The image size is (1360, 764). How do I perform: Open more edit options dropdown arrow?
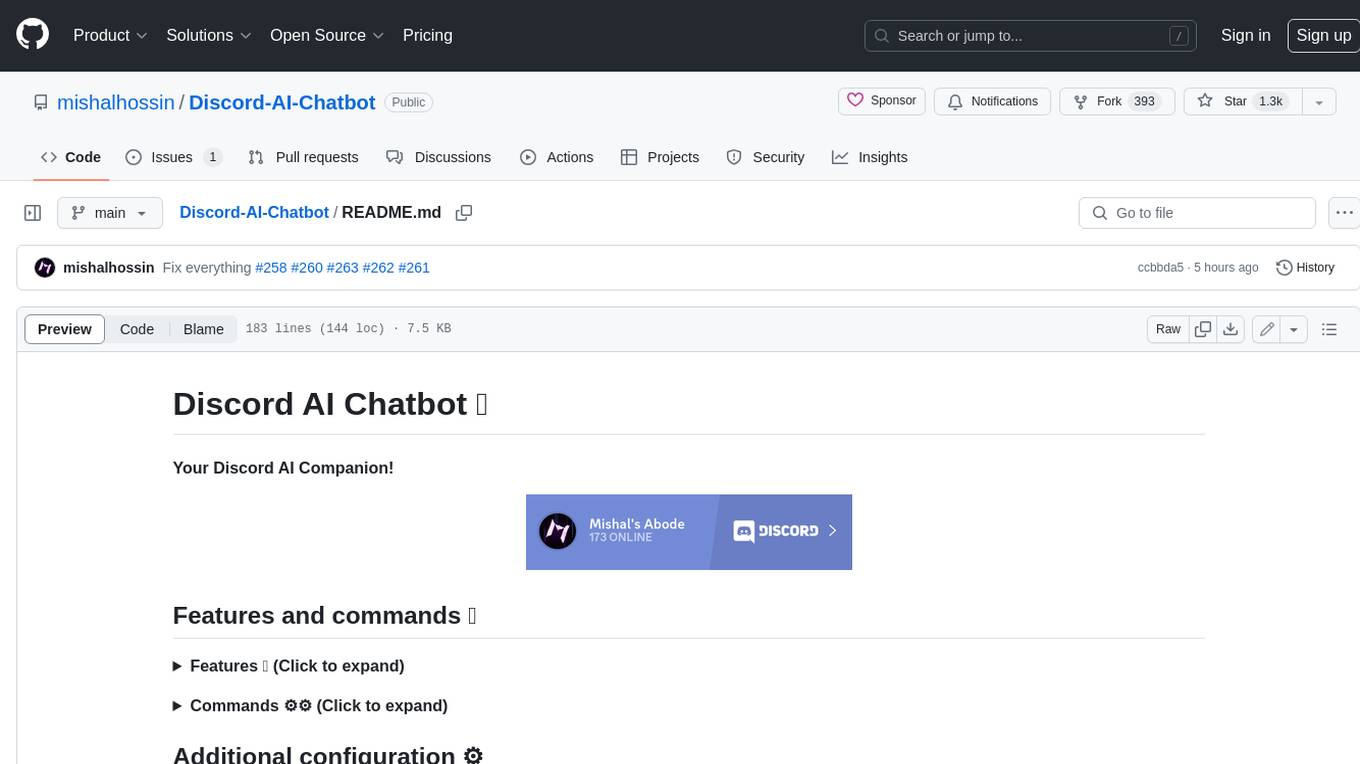tap(1294, 329)
